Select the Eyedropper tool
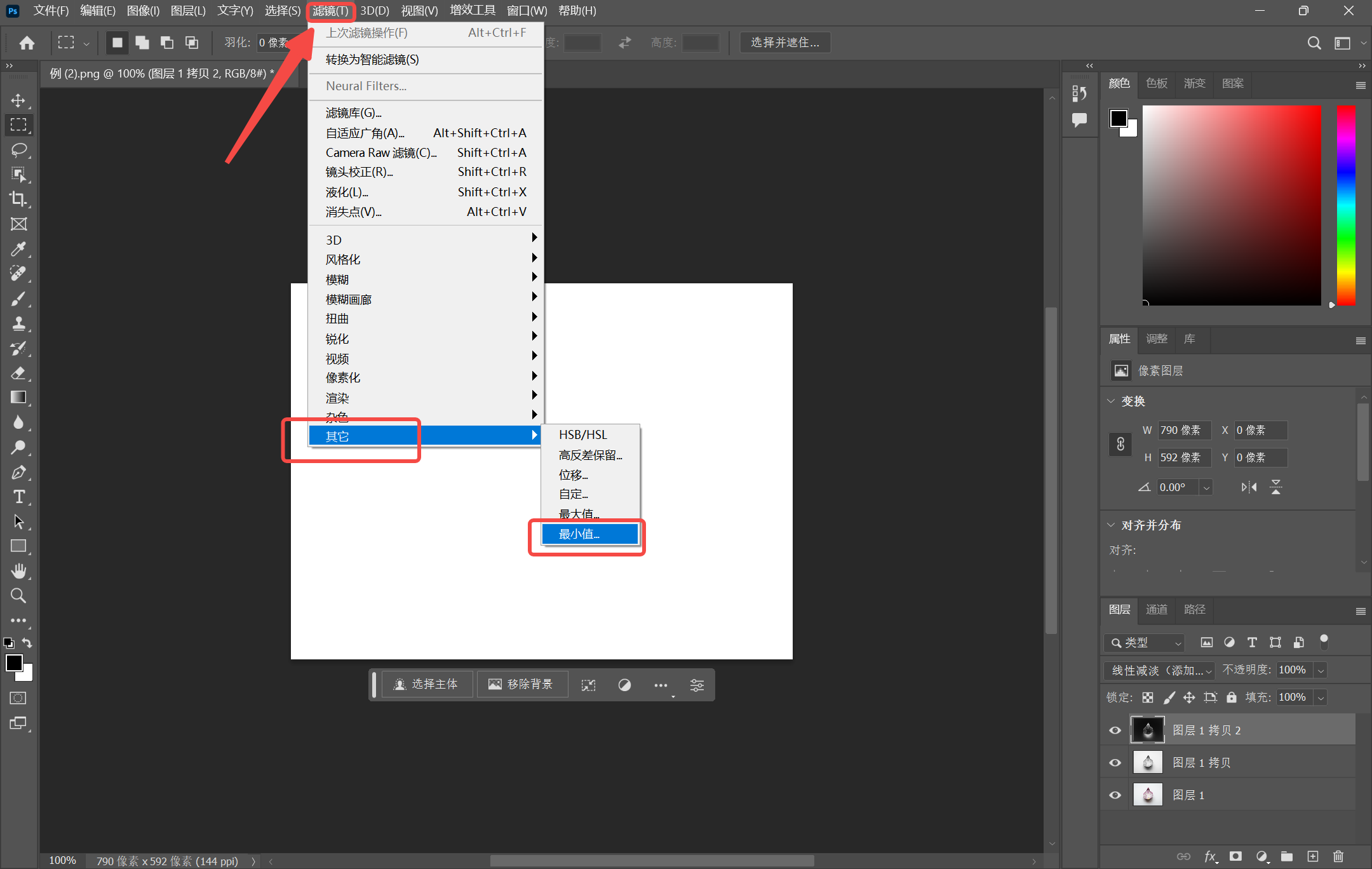1372x869 pixels. click(x=18, y=249)
